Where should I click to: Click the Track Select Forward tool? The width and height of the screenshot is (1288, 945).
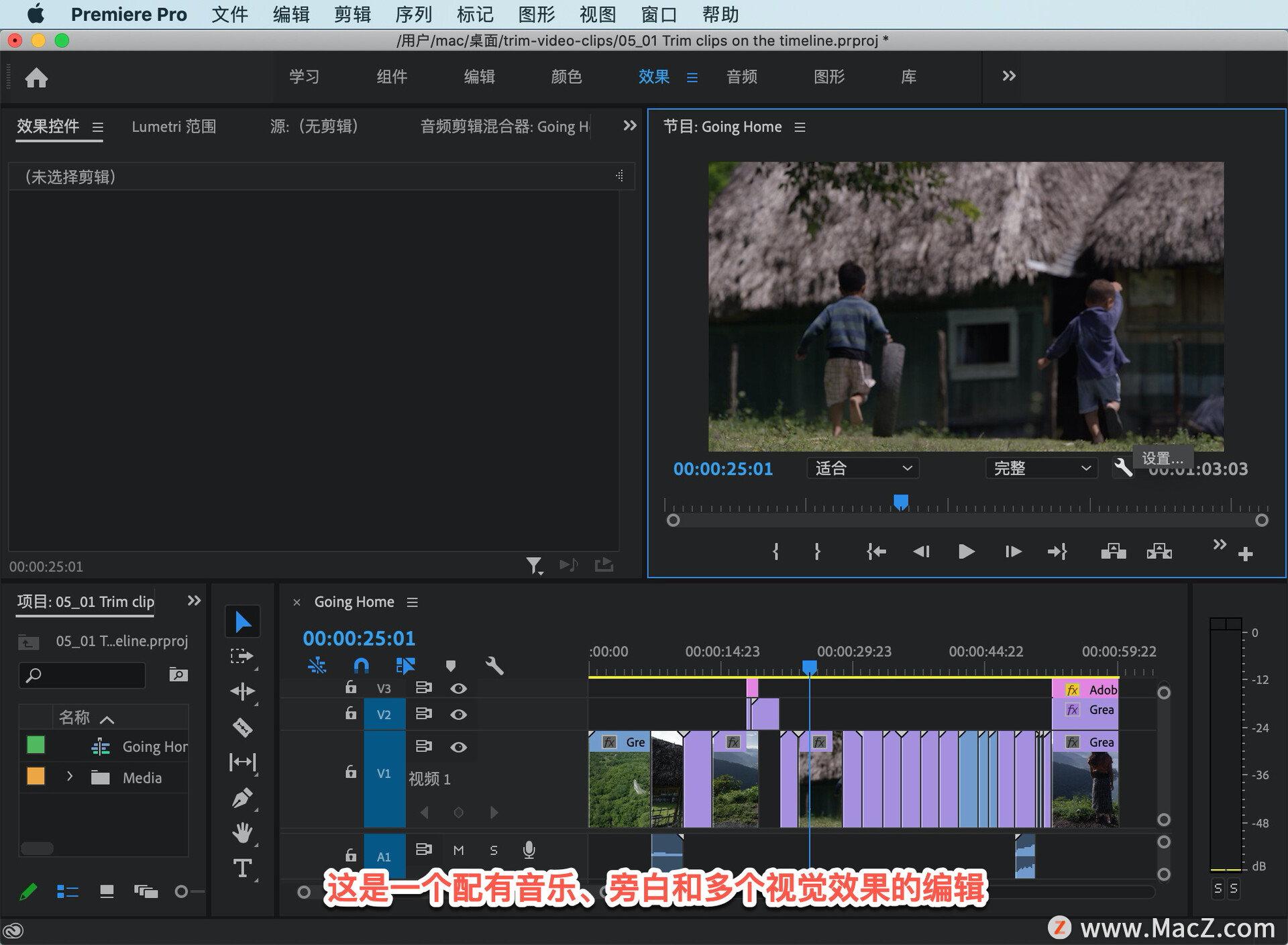(242, 656)
